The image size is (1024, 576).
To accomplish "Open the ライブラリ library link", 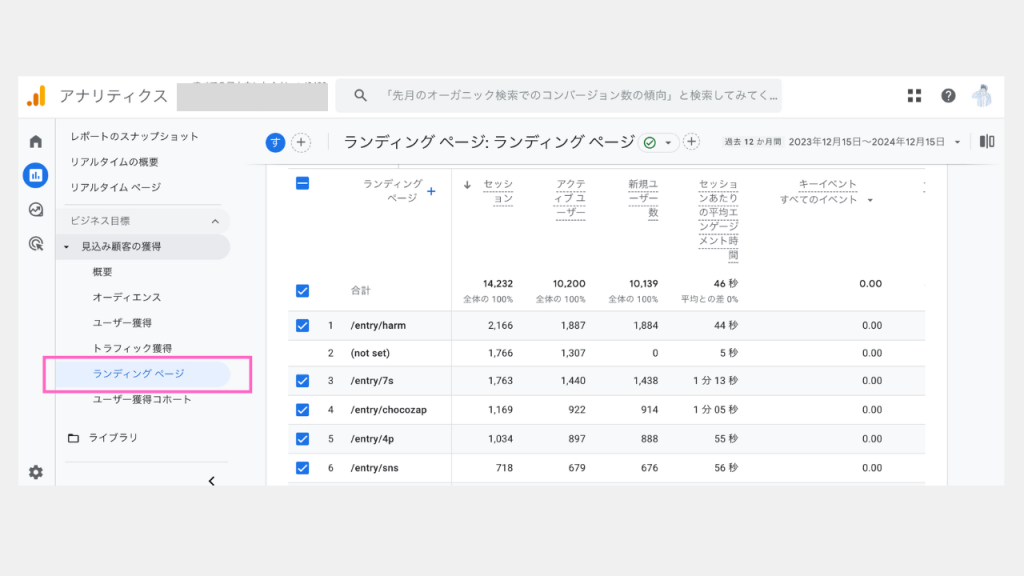I will (x=112, y=438).
